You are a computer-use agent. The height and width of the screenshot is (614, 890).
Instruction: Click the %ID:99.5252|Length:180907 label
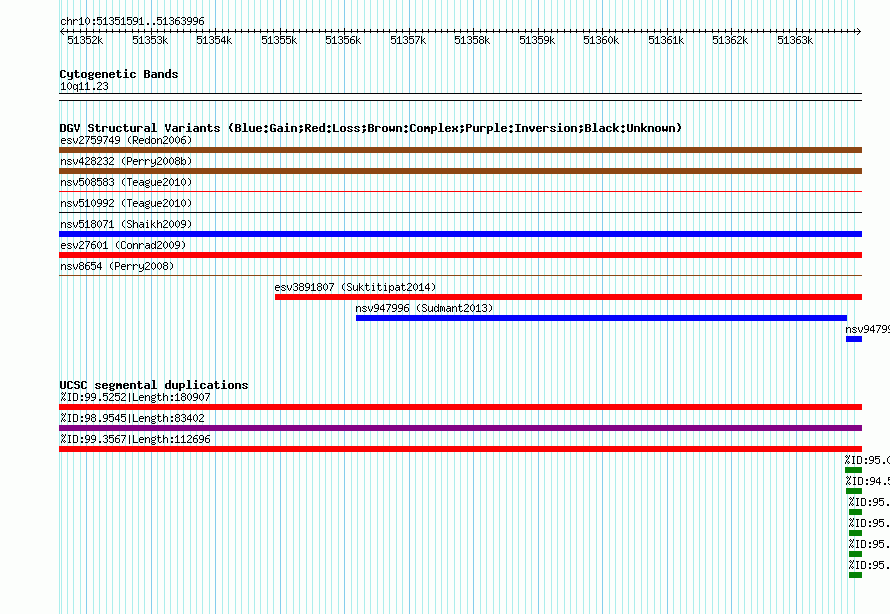point(135,397)
